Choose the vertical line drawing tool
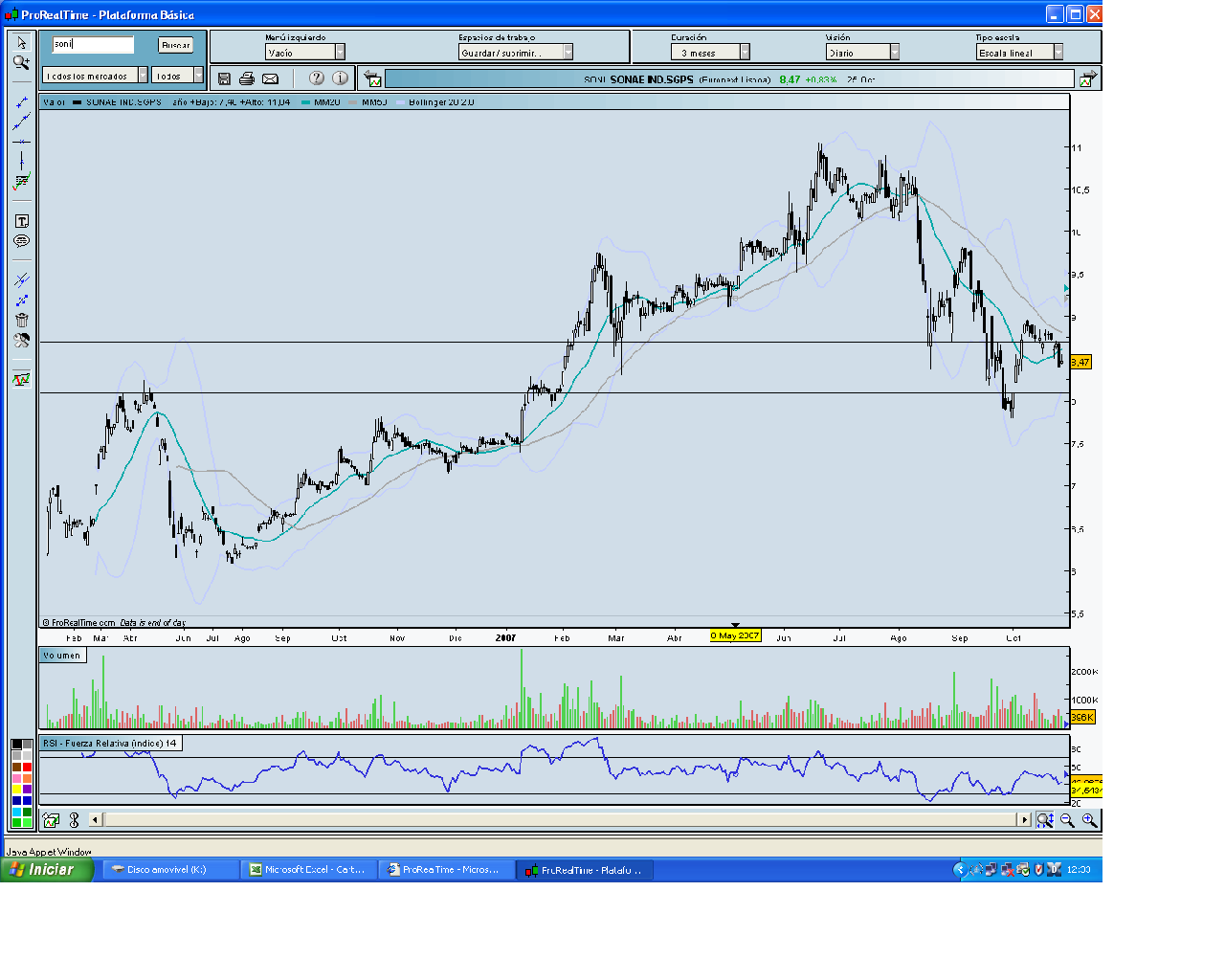The width and height of the screenshot is (1225, 980). (x=21, y=161)
